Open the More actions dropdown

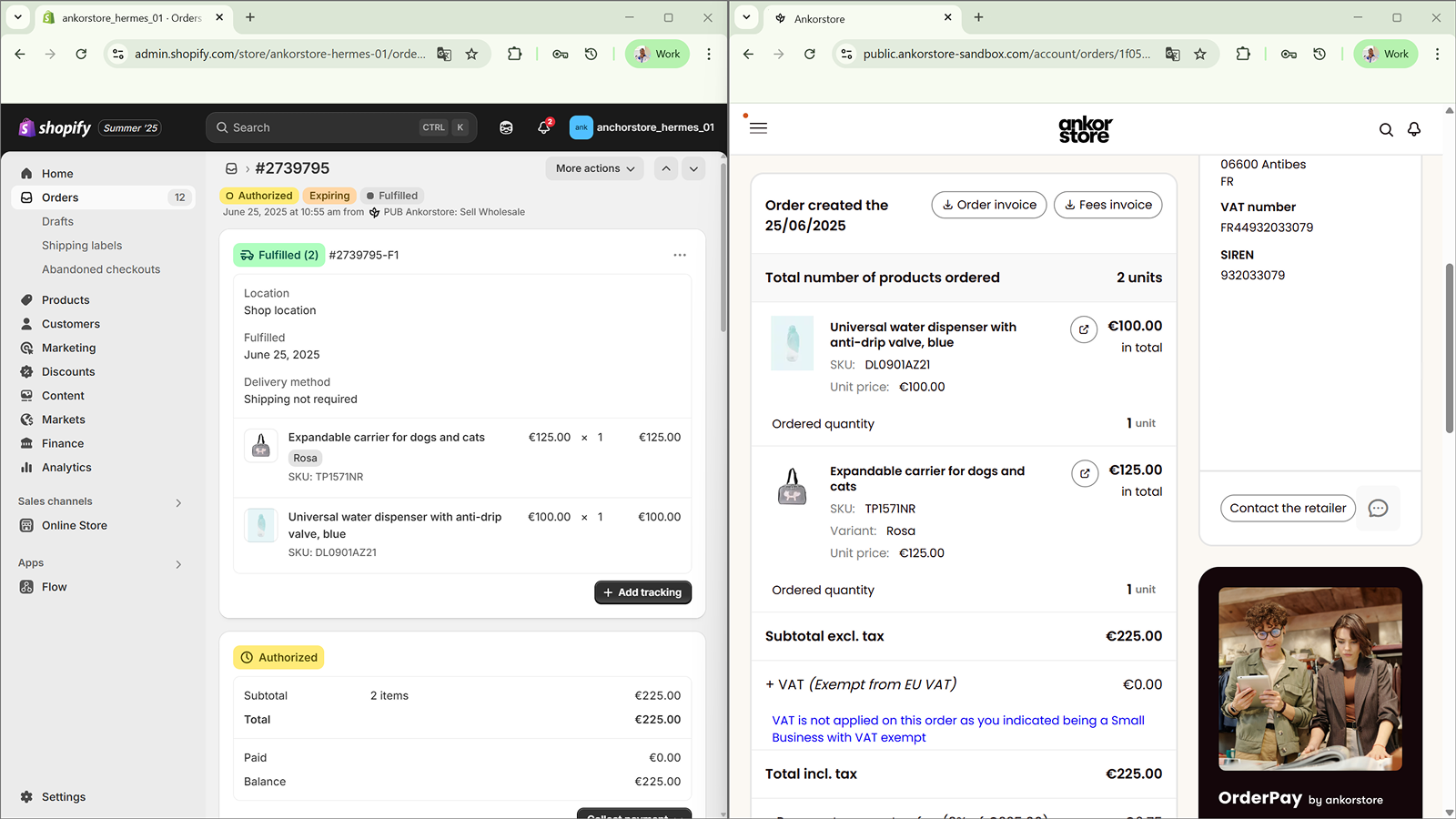click(593, 168)
